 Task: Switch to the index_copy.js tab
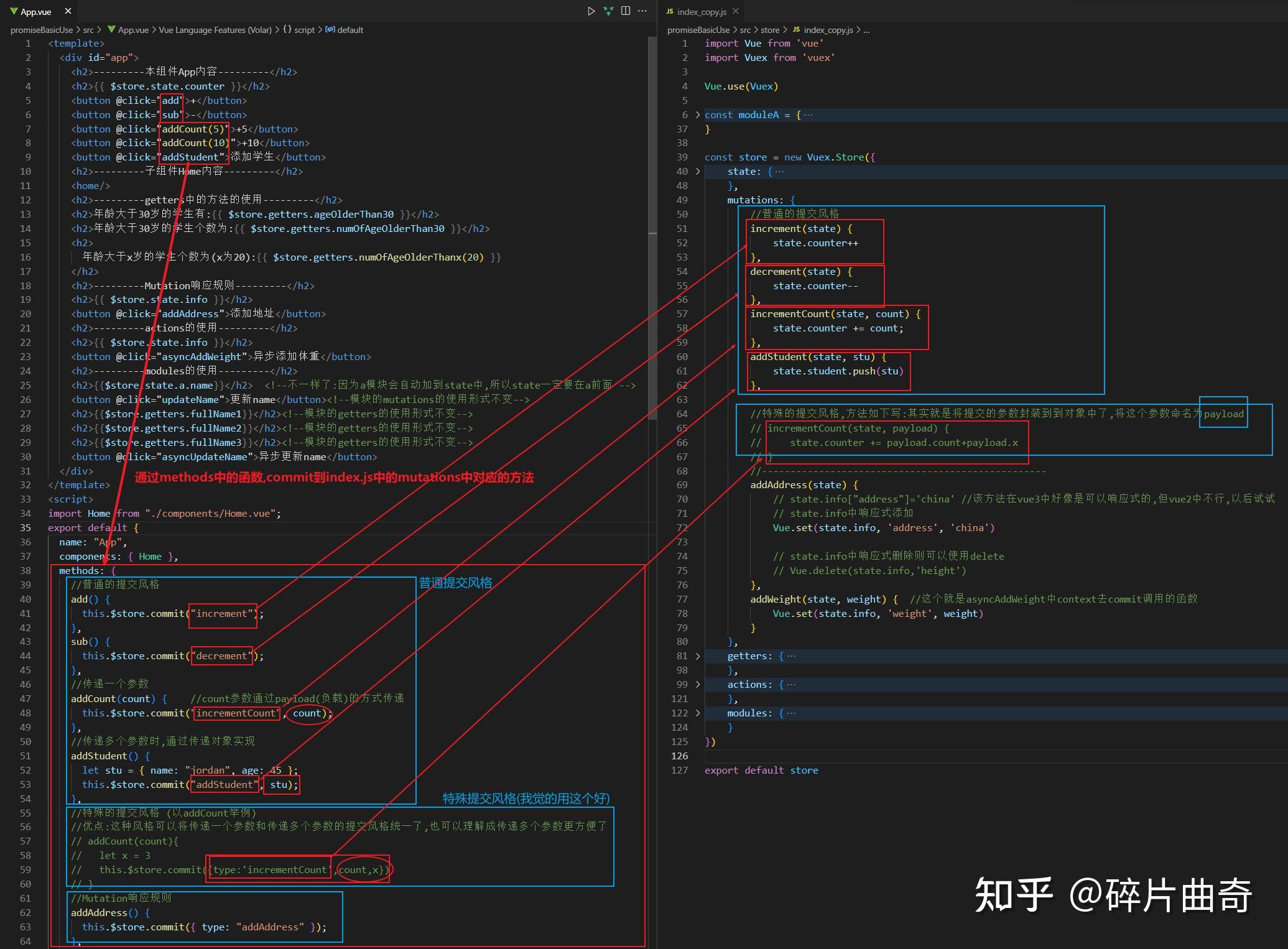[x=701, y=12]
